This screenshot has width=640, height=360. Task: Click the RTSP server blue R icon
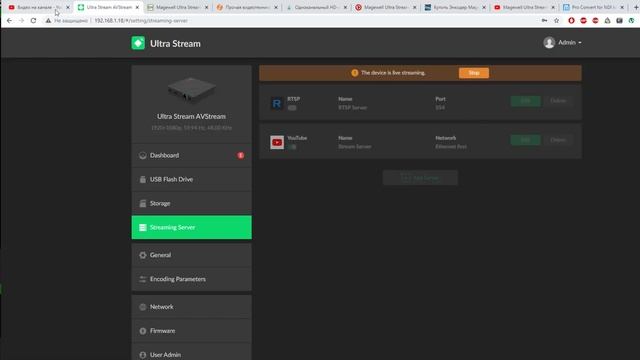[x=276, y=103]
